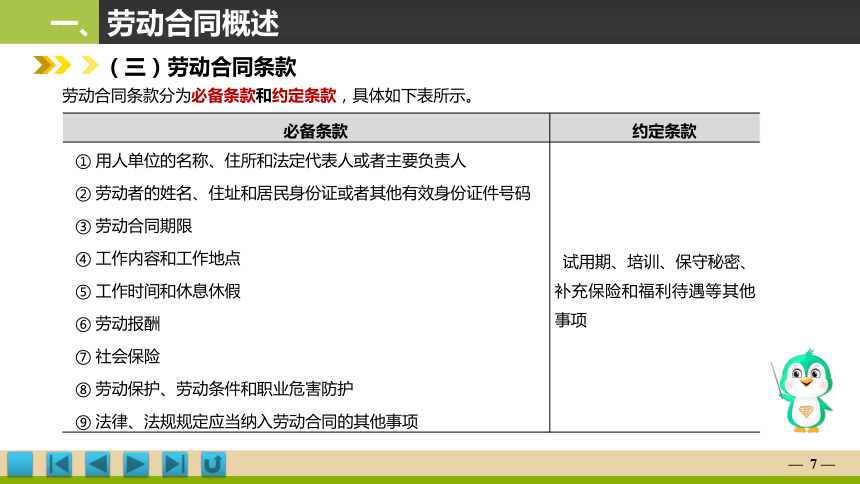Jump to last slide button
The height and width of the screenshot is (484, 860).
[x=175, y=464]
